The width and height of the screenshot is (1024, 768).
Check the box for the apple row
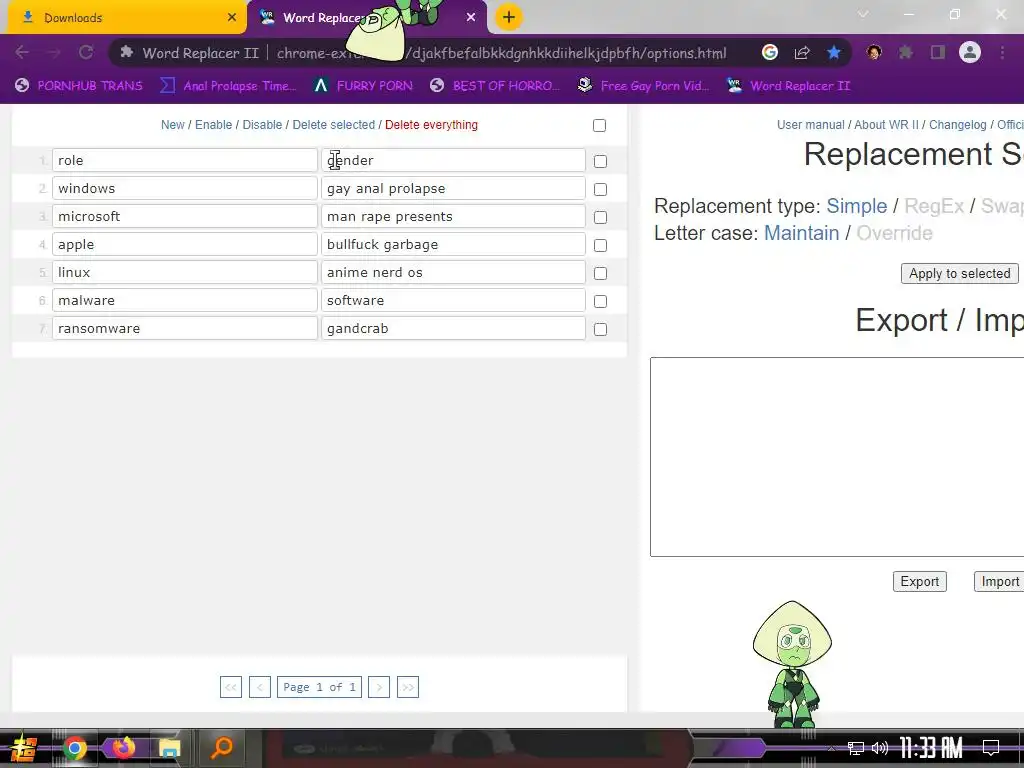coord(600,246)
